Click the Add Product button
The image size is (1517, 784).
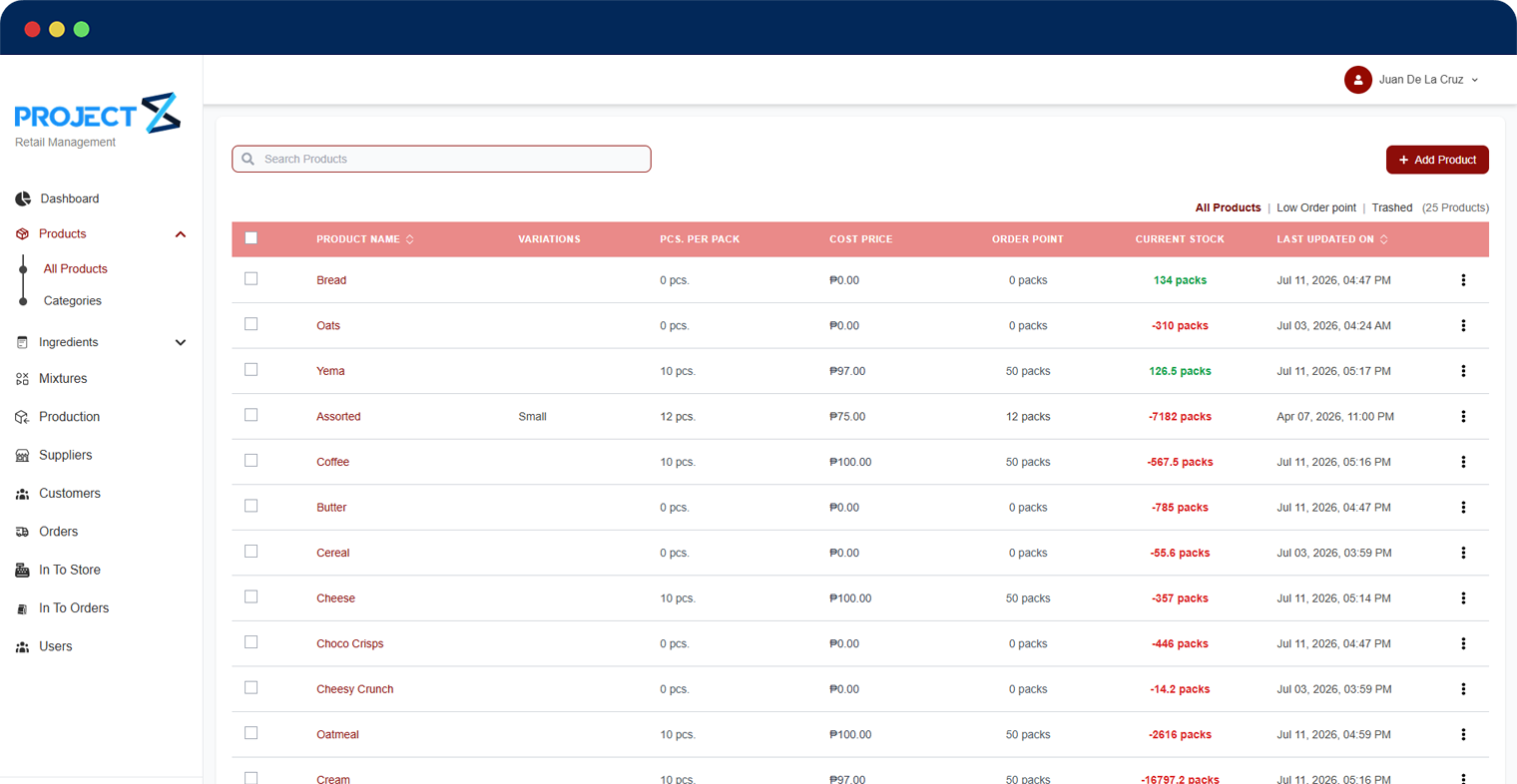(x=1437, y=160)
